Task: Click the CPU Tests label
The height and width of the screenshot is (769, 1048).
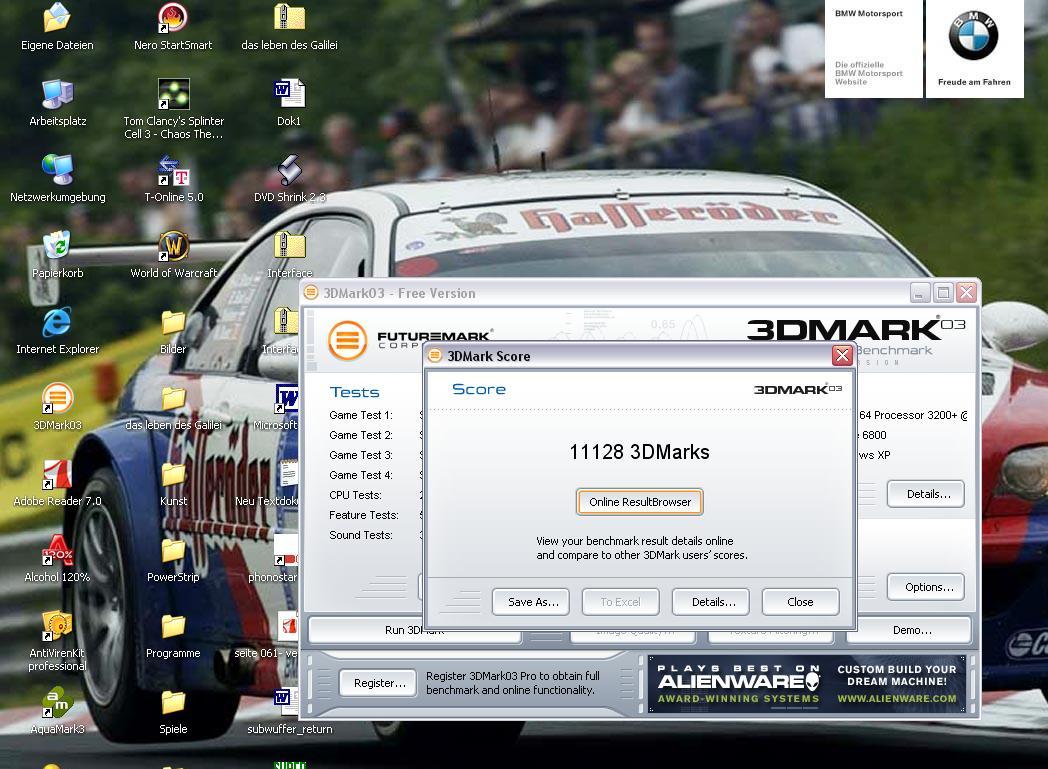Action: coord(356,495)
